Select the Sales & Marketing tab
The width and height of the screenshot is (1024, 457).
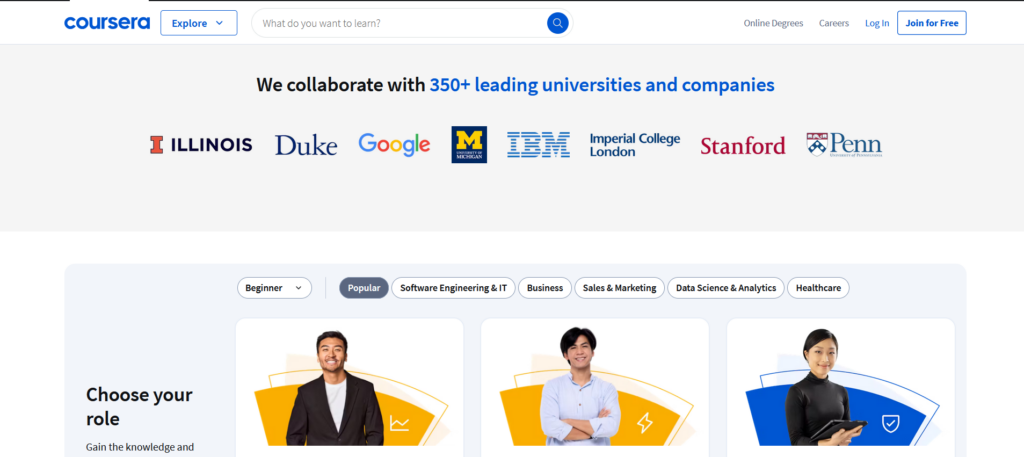coord(619,288)
